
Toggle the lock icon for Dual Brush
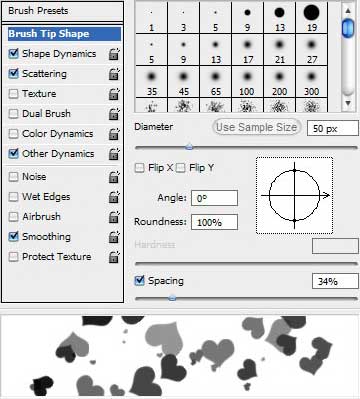tap(114, 114)
